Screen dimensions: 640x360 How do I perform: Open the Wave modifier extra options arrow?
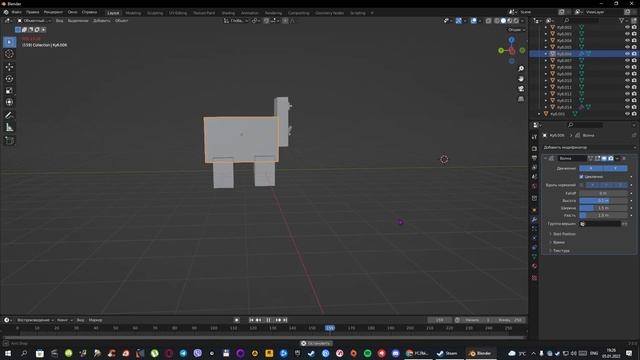[x=617, y=158]
